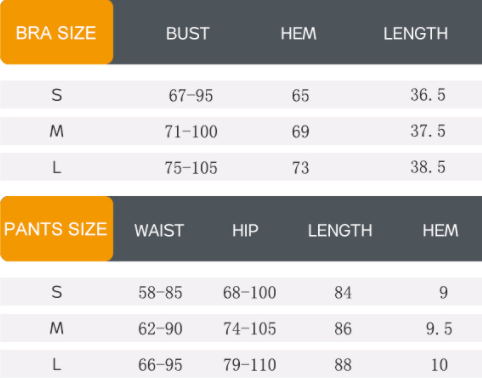Image resolution: width=482 pixels, height=378 pixels.
Task: Click pants hem value 9.5
Action: [439, 329]
